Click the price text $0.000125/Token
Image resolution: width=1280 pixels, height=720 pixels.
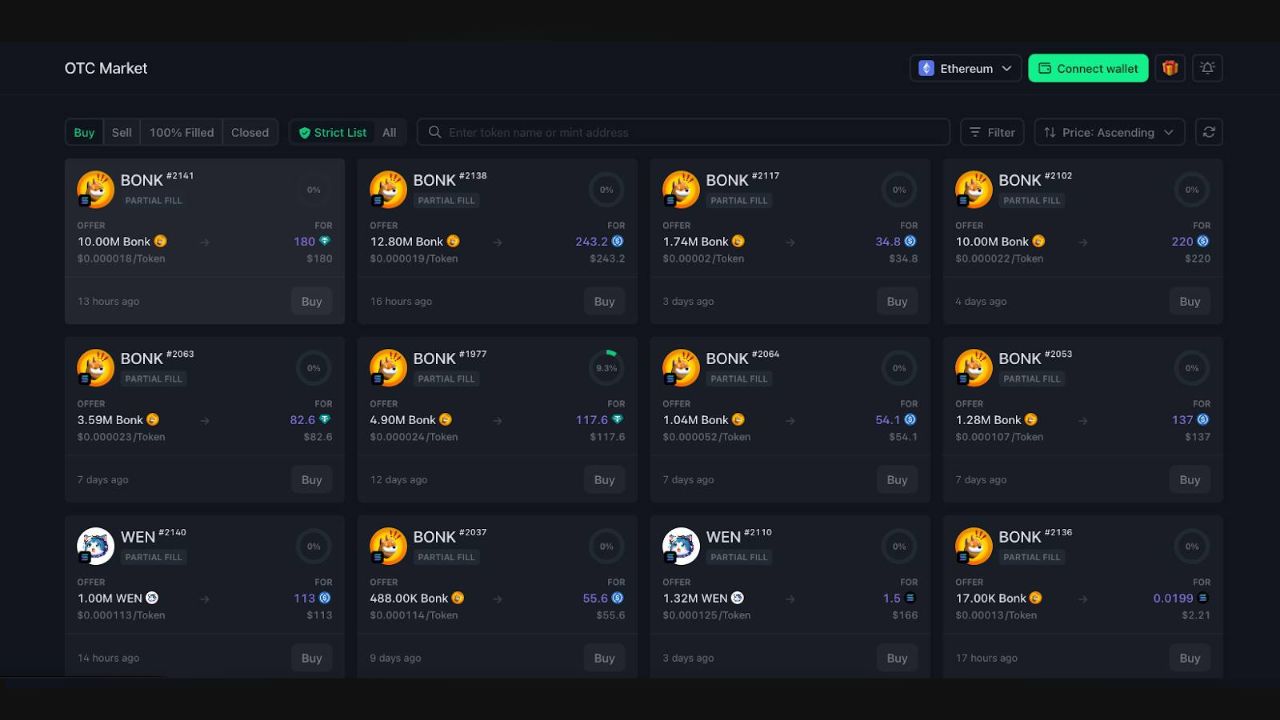pyautogui.click(x=706, y=615)
